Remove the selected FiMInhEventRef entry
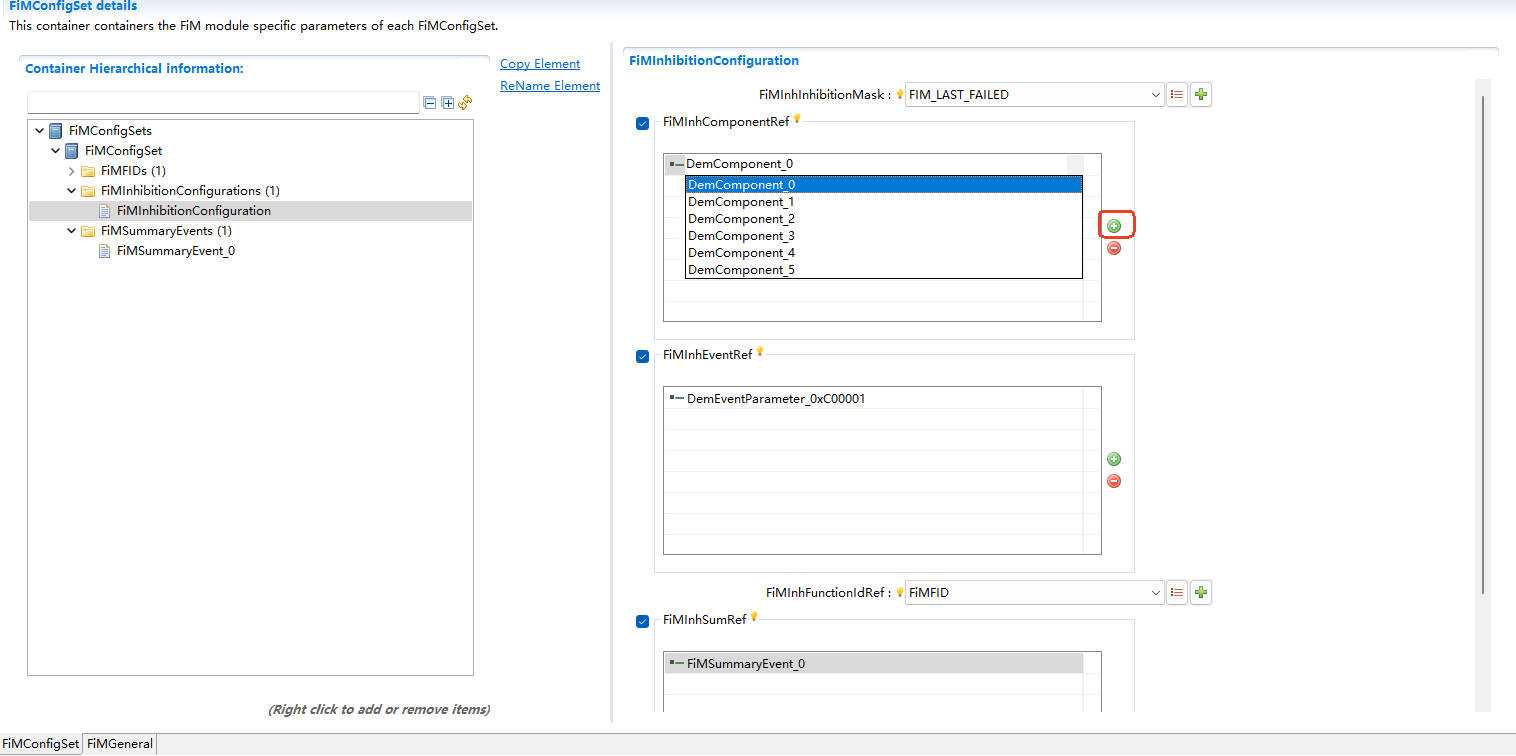This screenshot has width=1516, height=756. [1114, 481]
